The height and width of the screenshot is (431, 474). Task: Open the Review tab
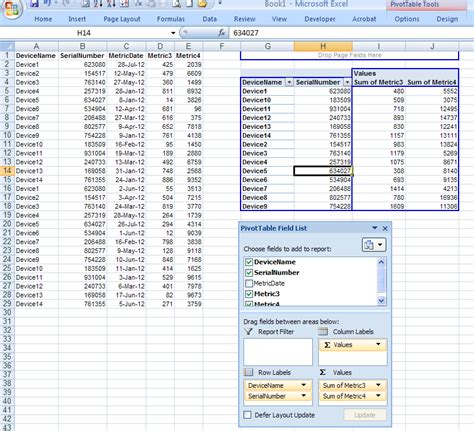[244, 19]
